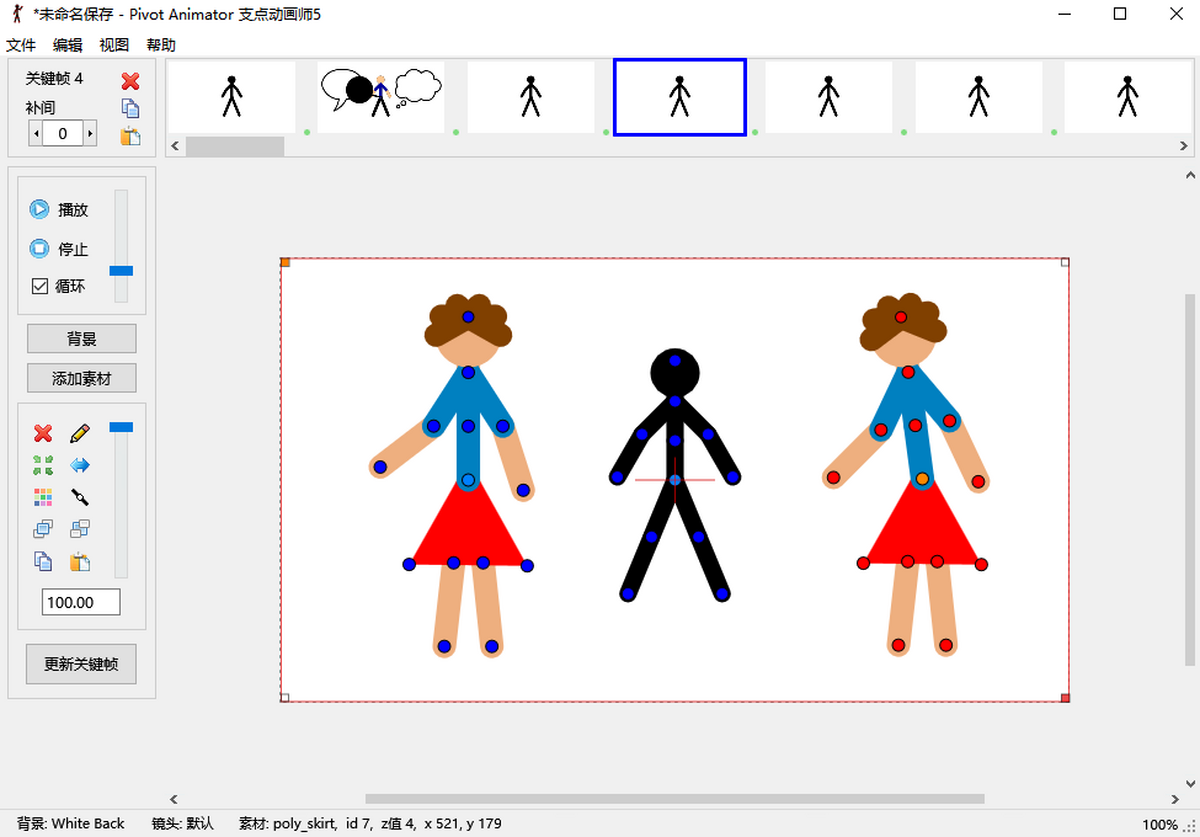The image size is (1200, 837).
Task: Click the black stickman's head handle
Action: pos(675,361)
